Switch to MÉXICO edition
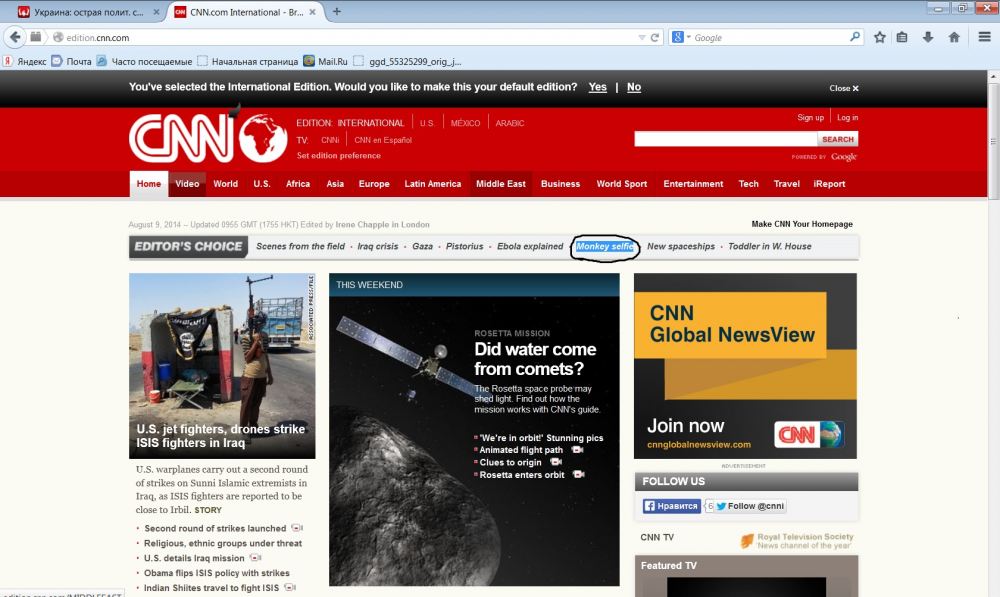Image resolution: width=1000 pixels, height=597 pixels. 466,123
